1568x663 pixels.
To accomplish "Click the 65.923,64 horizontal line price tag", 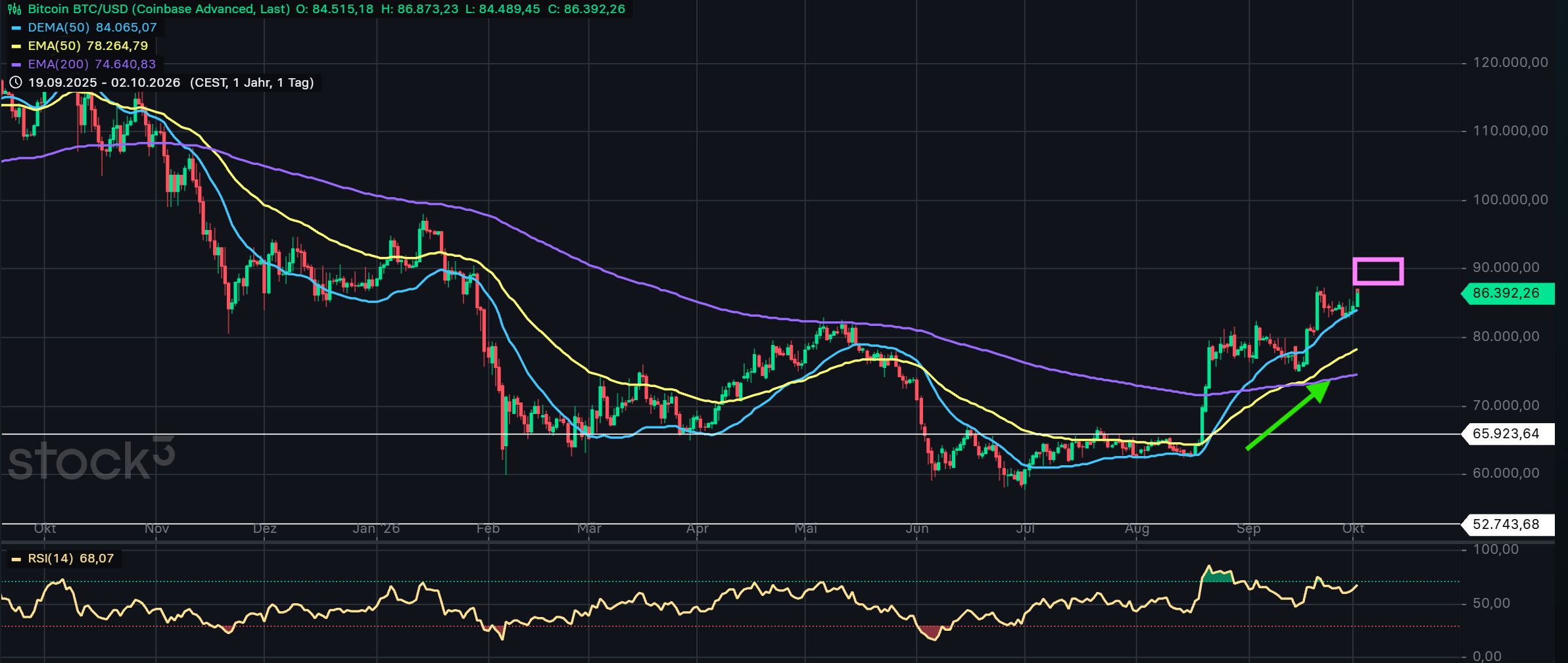I will click(x=1508, y=434).
